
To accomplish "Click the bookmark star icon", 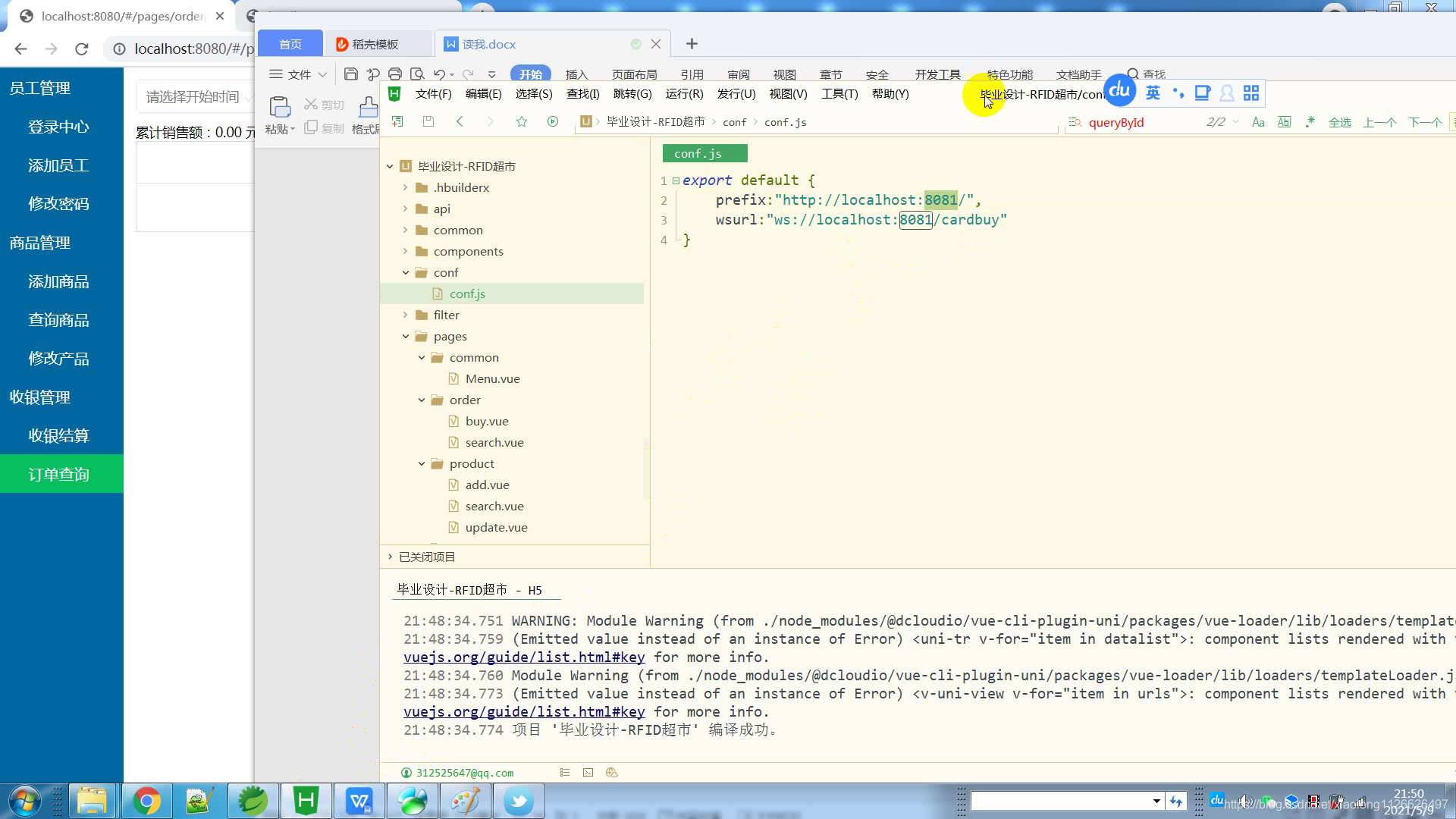I will point(522,121).
